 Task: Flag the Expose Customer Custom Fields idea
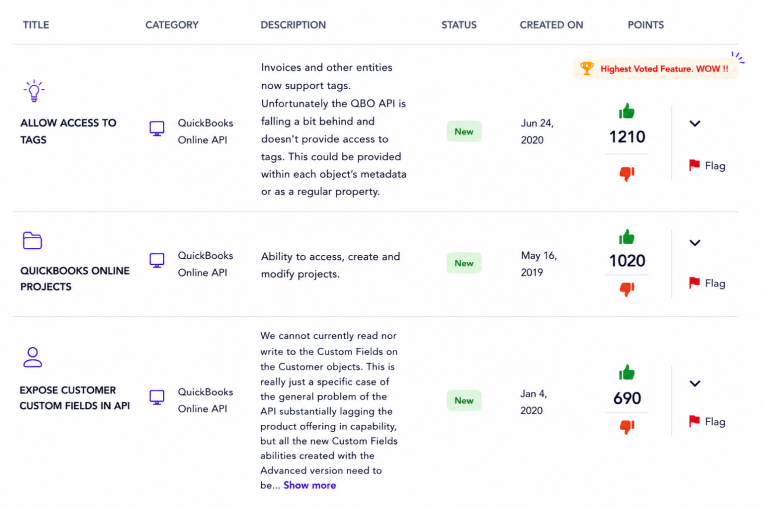tap(707, 421)
